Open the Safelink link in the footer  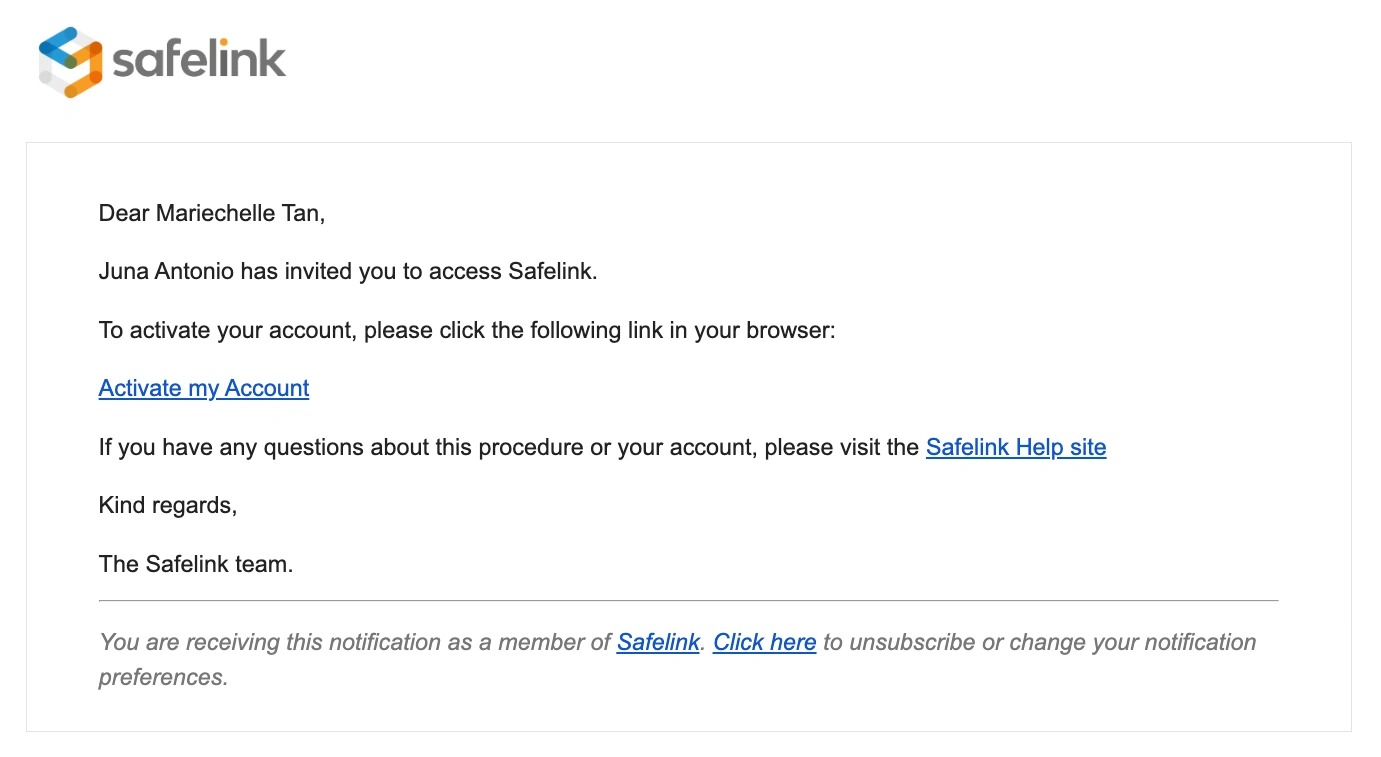[657, 642]
